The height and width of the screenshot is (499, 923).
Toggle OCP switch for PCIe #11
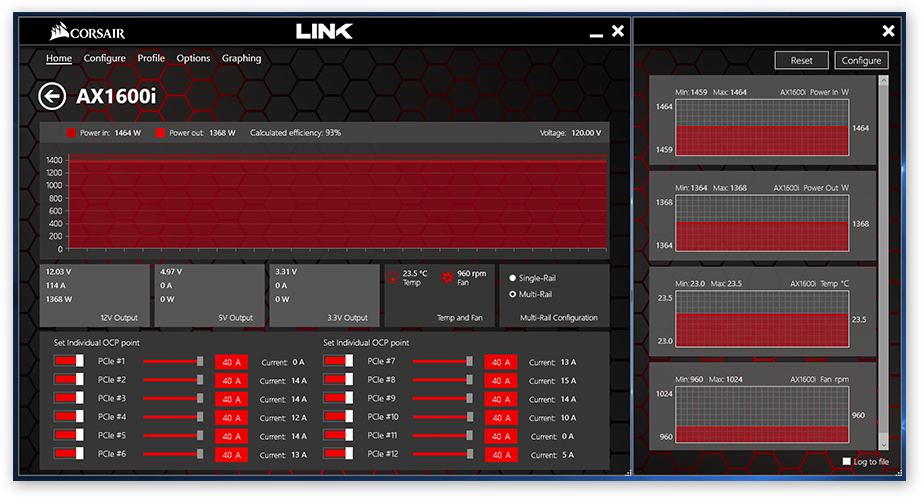tap(338, 435)
